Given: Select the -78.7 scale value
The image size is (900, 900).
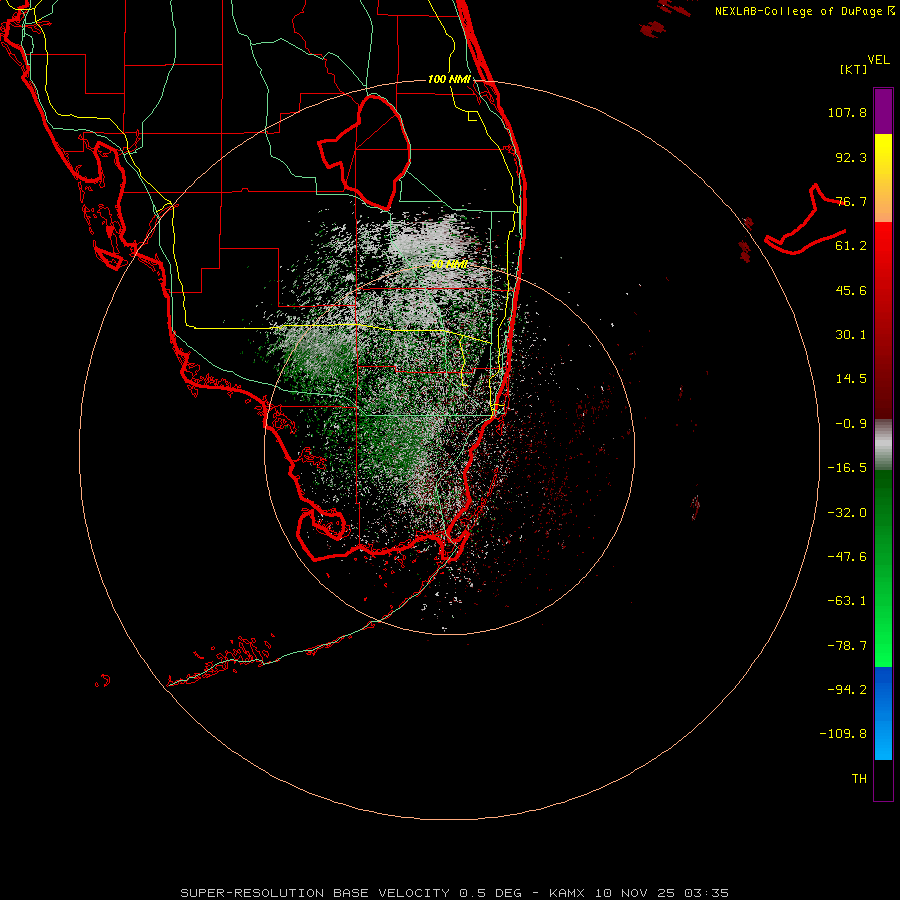Looking at the screenshot, I should [847, 646].
